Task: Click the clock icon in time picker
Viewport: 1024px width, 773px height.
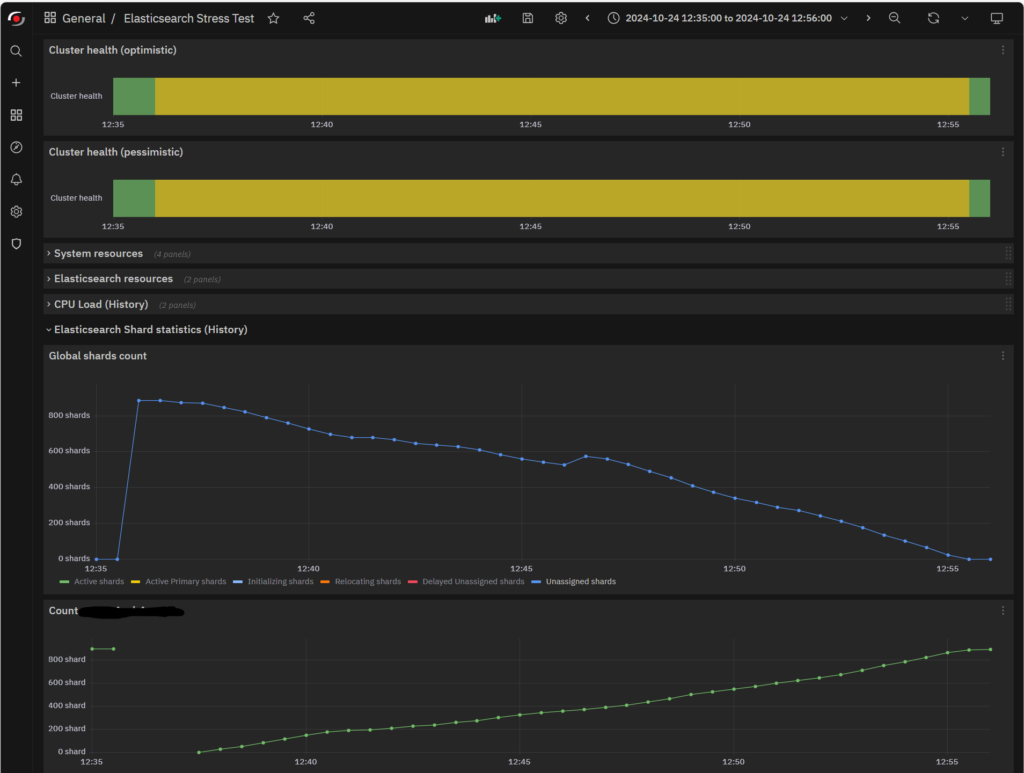Action: click(x=614, y=18)
